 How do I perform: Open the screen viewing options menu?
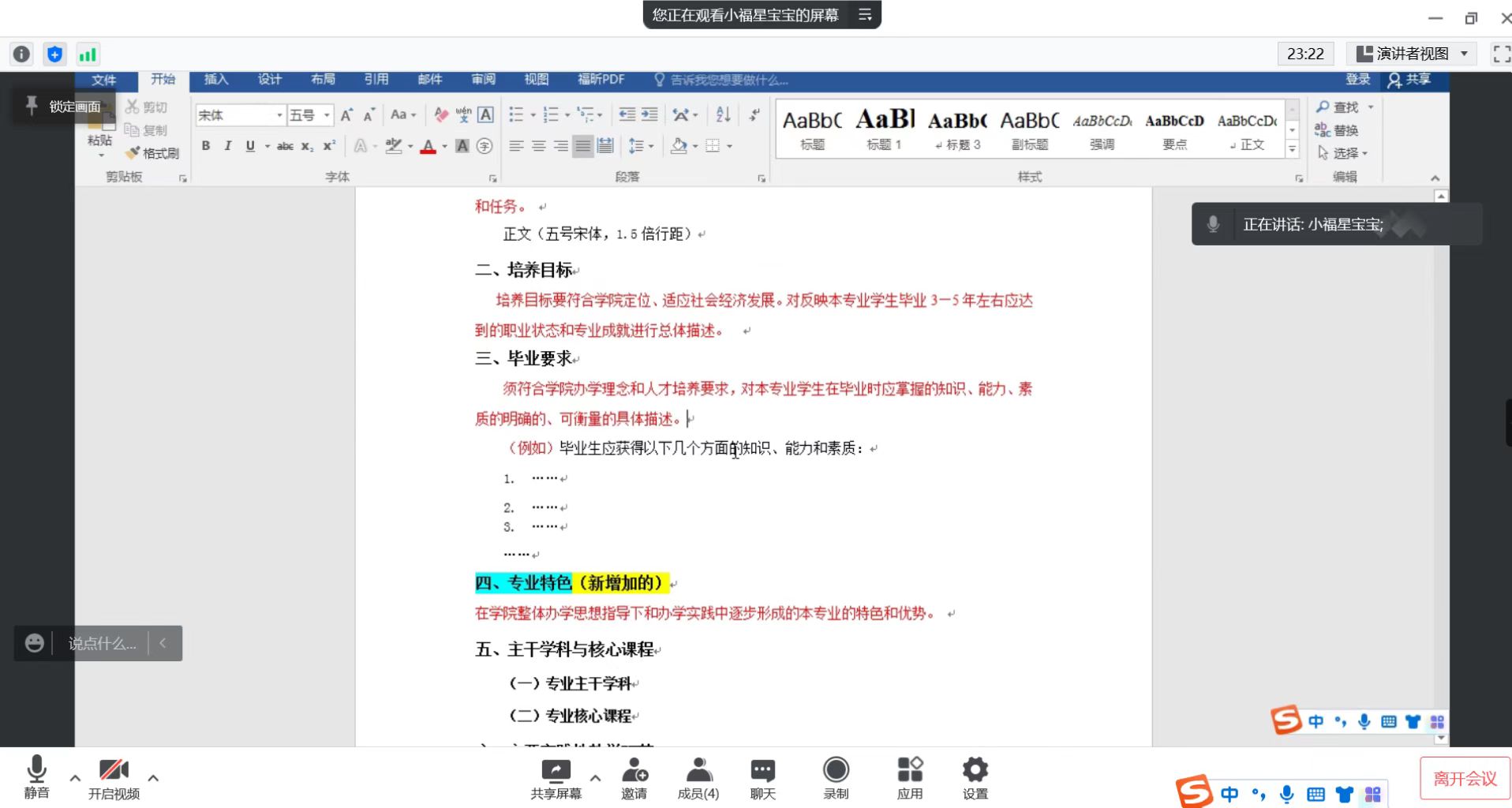click(865, 15)
